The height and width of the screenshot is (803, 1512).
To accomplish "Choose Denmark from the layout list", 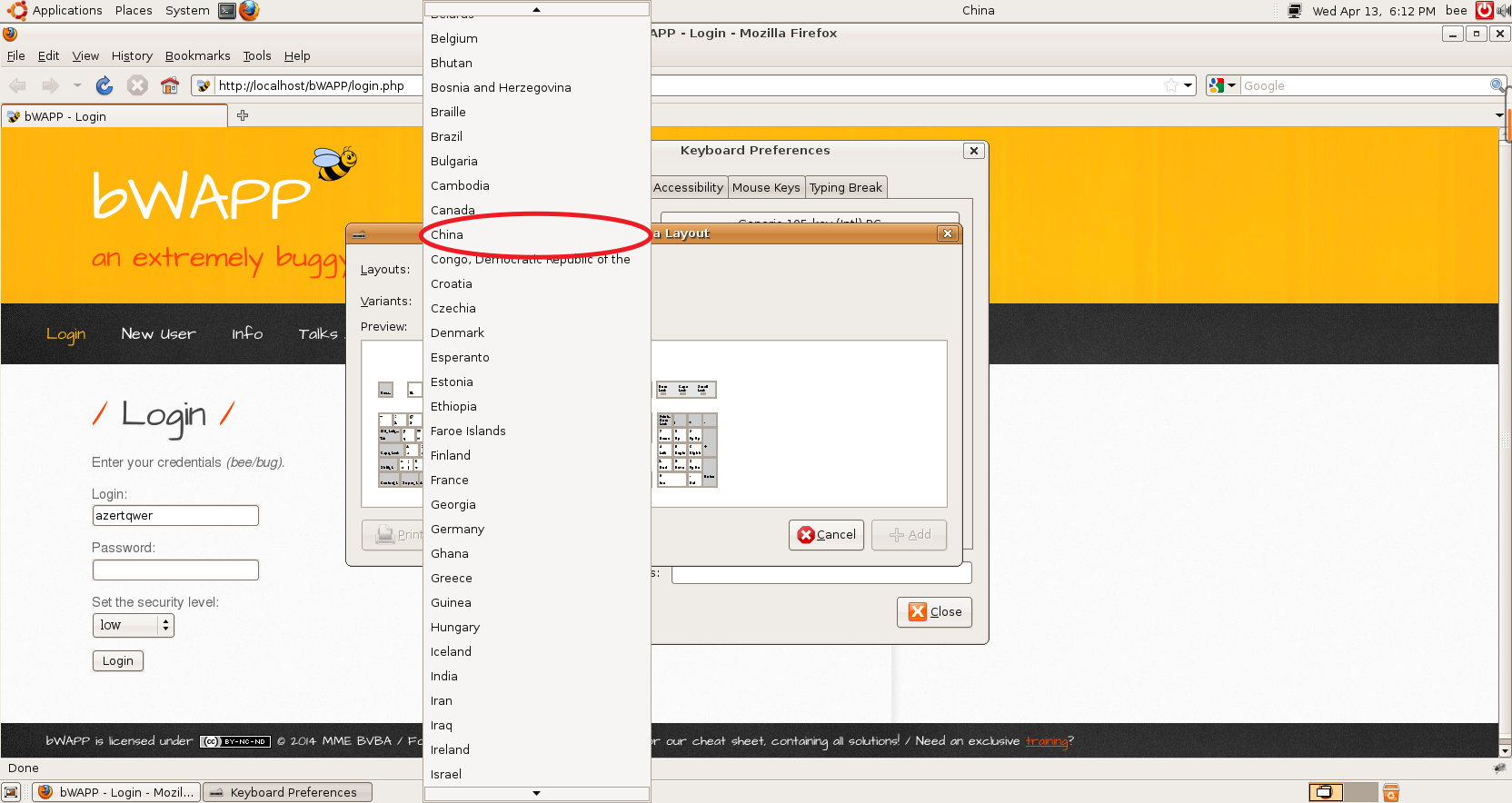I will point(536,332).
